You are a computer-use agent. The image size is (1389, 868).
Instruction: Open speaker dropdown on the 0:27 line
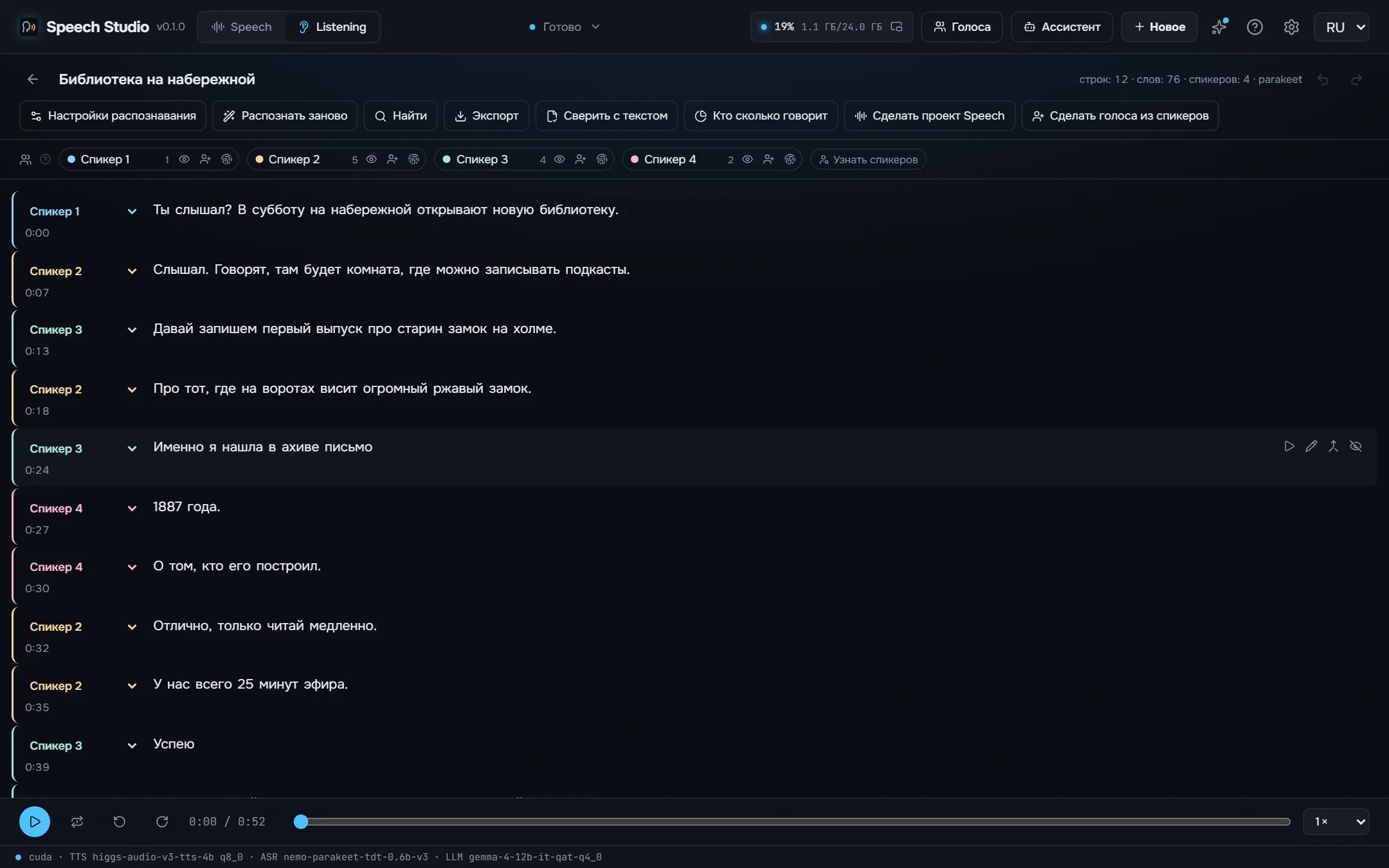[132, 509]
